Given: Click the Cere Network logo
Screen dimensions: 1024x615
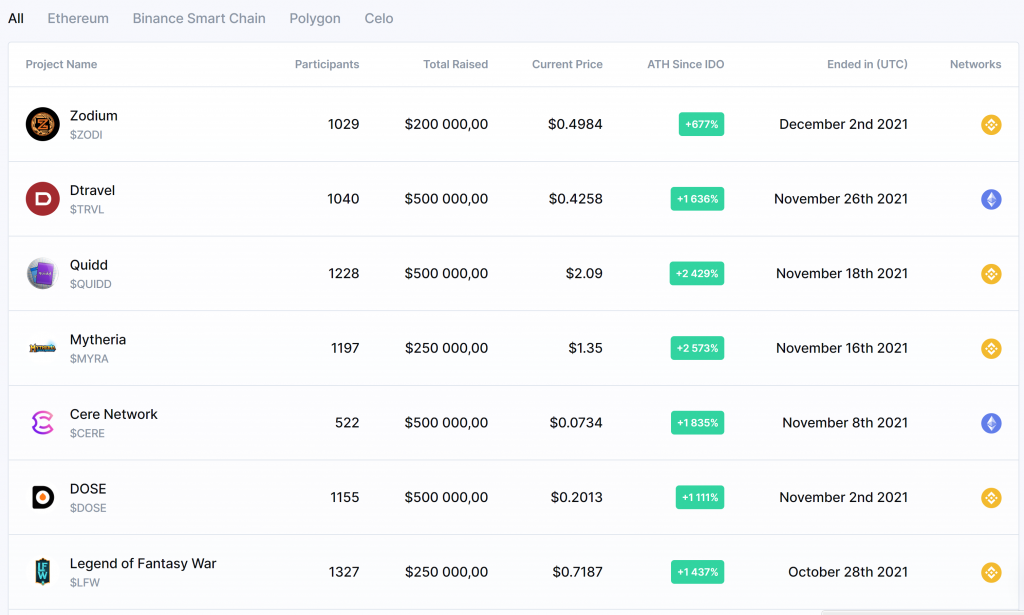Looking at the screenshot, I should (x=42, y=423).
